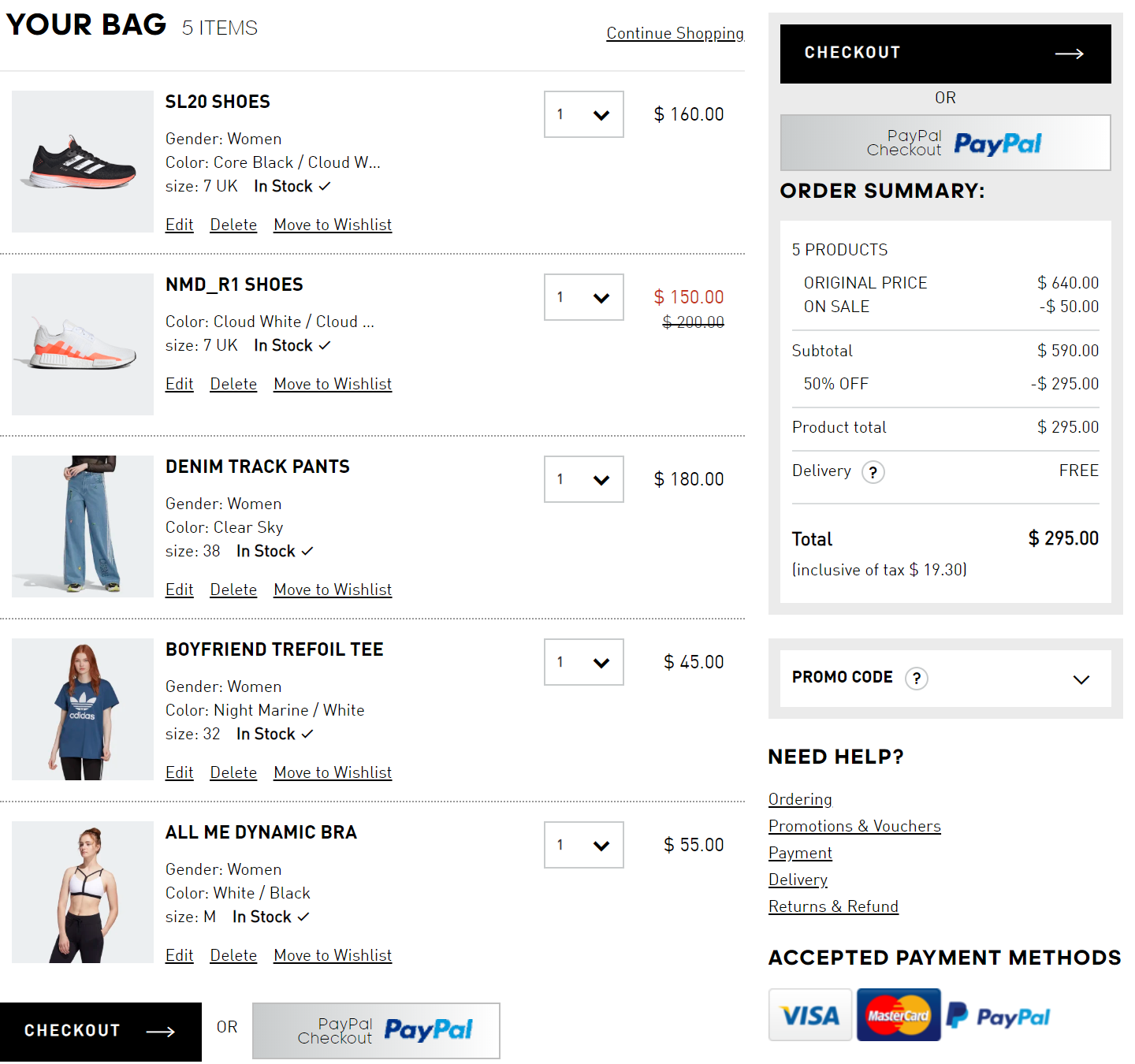Viewport: 1135px width, 1064px height.
Task: Click the MasterCard payment icon
Action: click(899, 1015)
